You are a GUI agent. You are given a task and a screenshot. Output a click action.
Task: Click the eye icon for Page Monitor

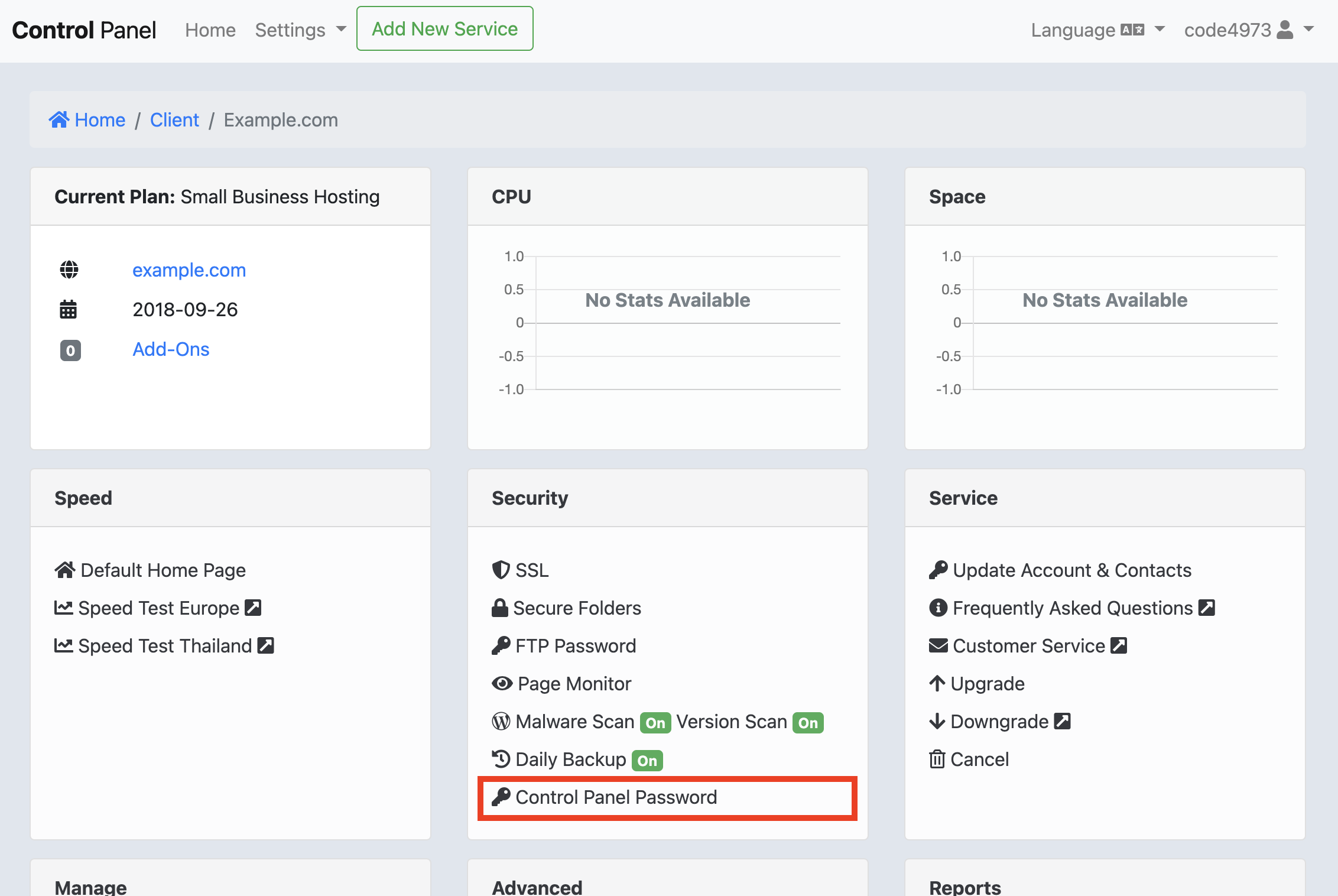pos(502,683)
